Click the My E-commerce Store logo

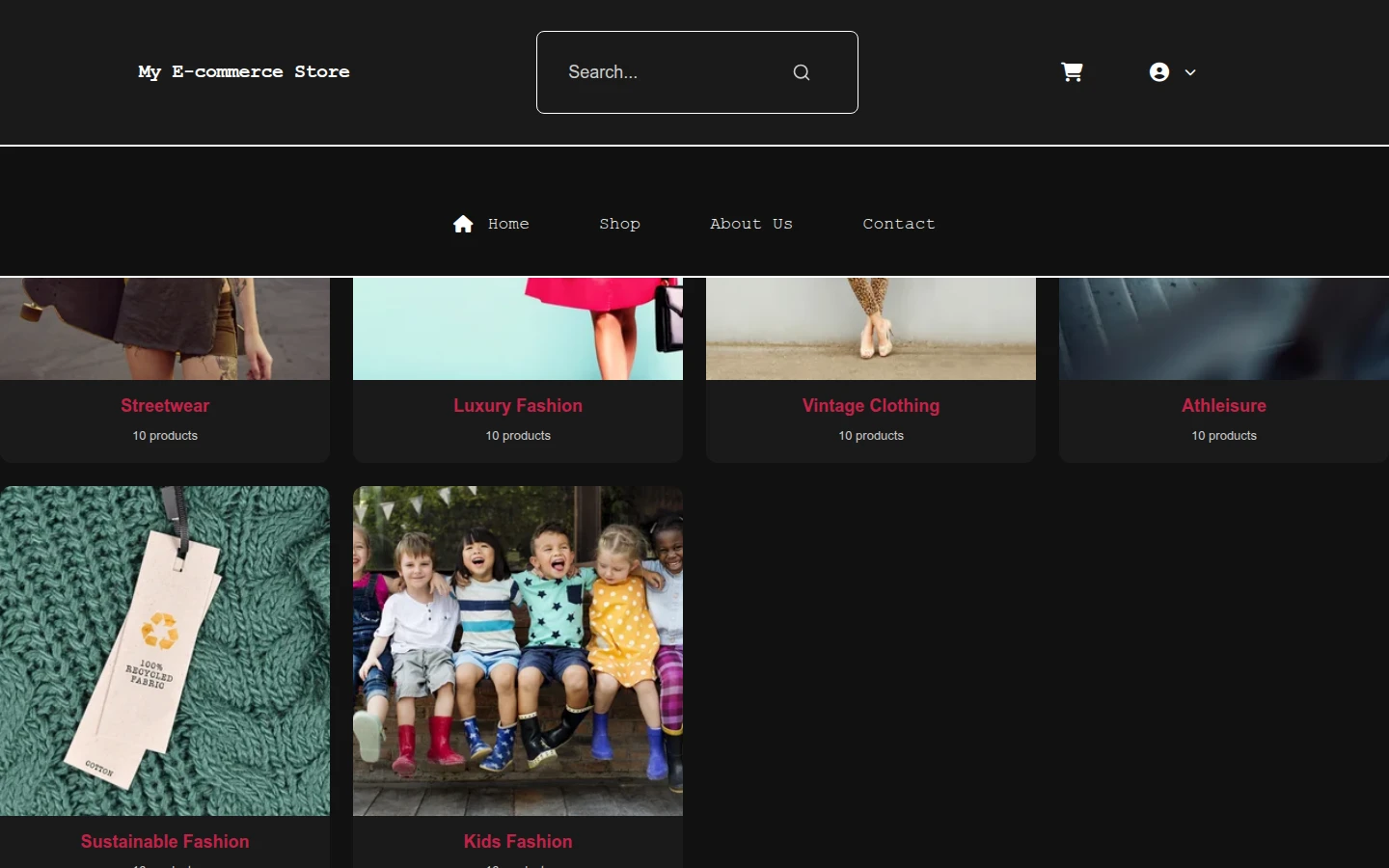(x=244, y=71)
